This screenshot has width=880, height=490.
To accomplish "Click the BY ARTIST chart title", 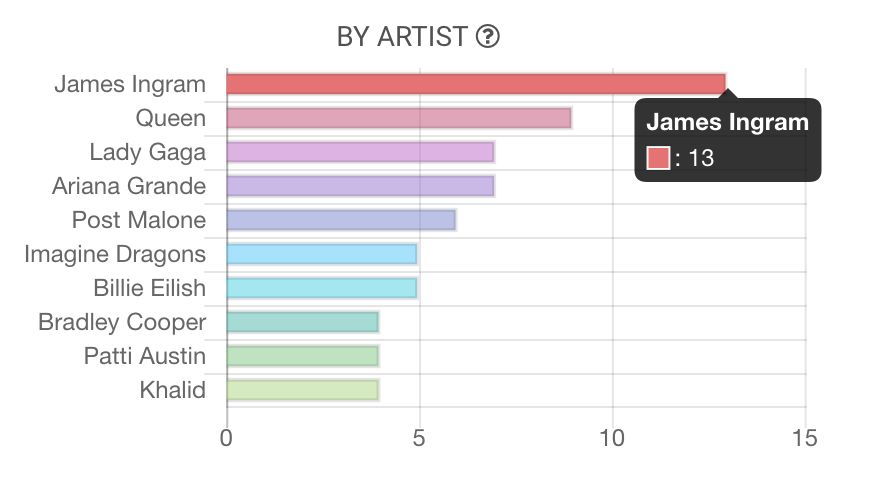I will pyautogui.click(x=402, y=38).
